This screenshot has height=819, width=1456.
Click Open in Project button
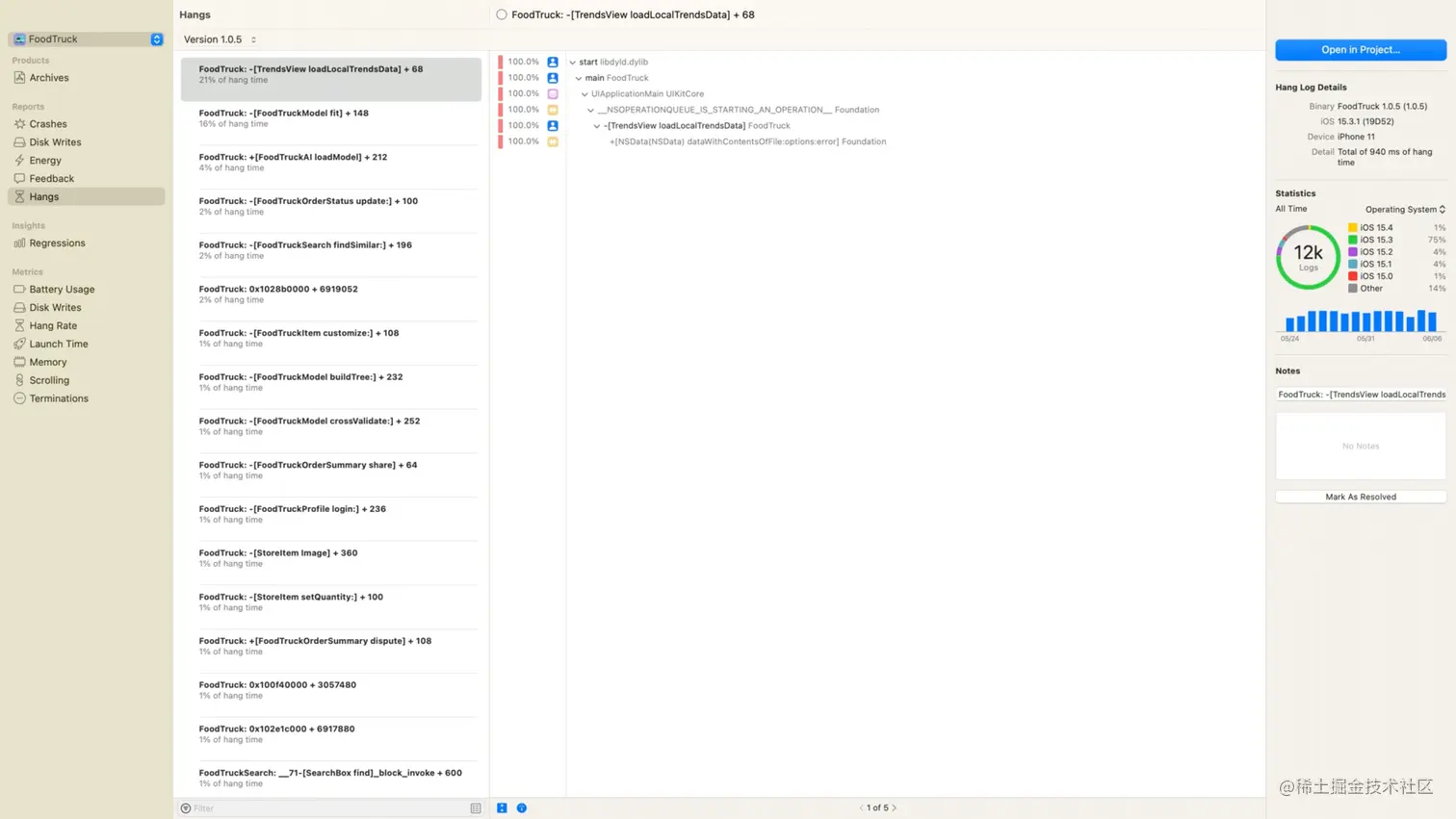(1361, 50)
